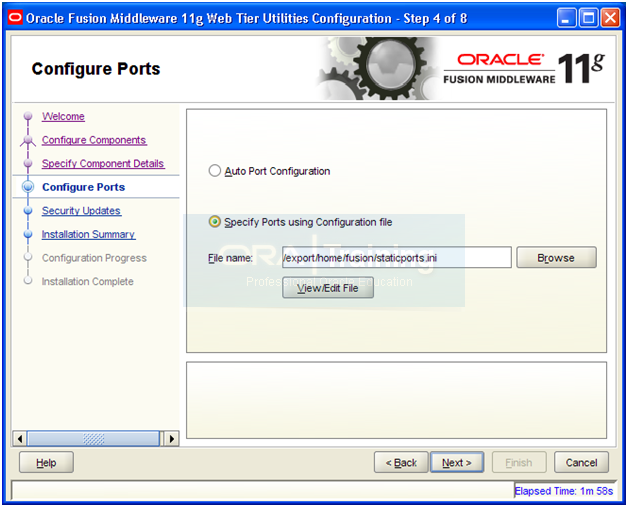Click the Welcome step bullet icon
The width and height of the screenshot is (628, 507).
tap(28, 116)
